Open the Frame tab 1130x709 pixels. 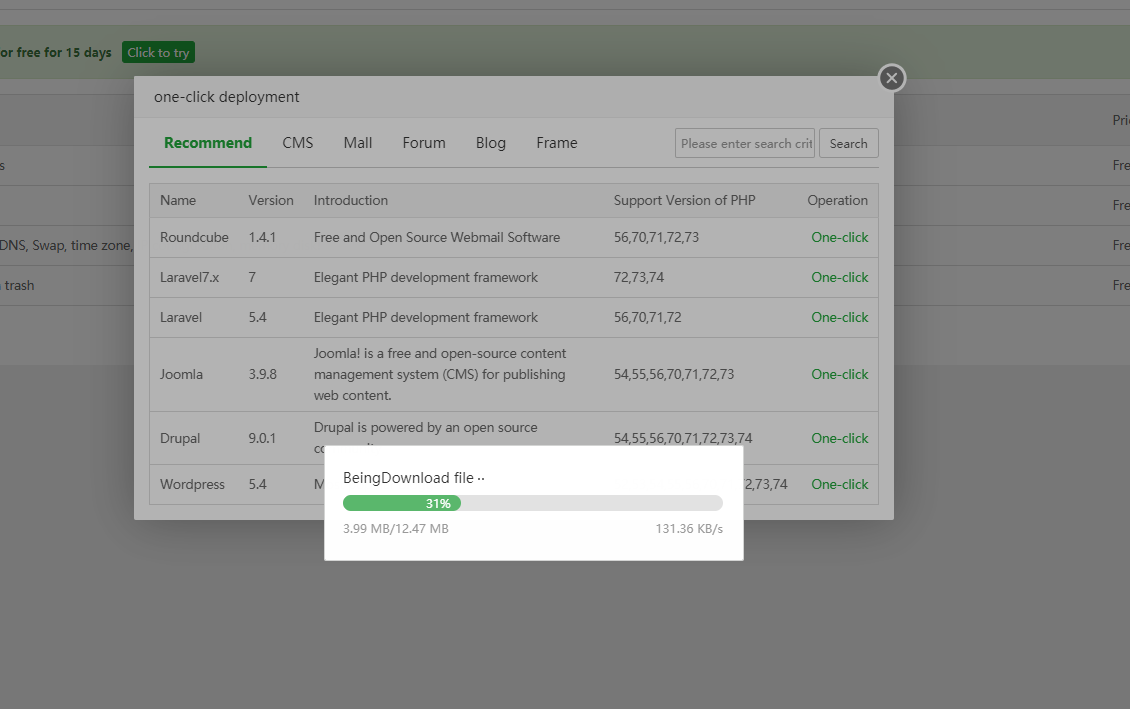point(556,143)
